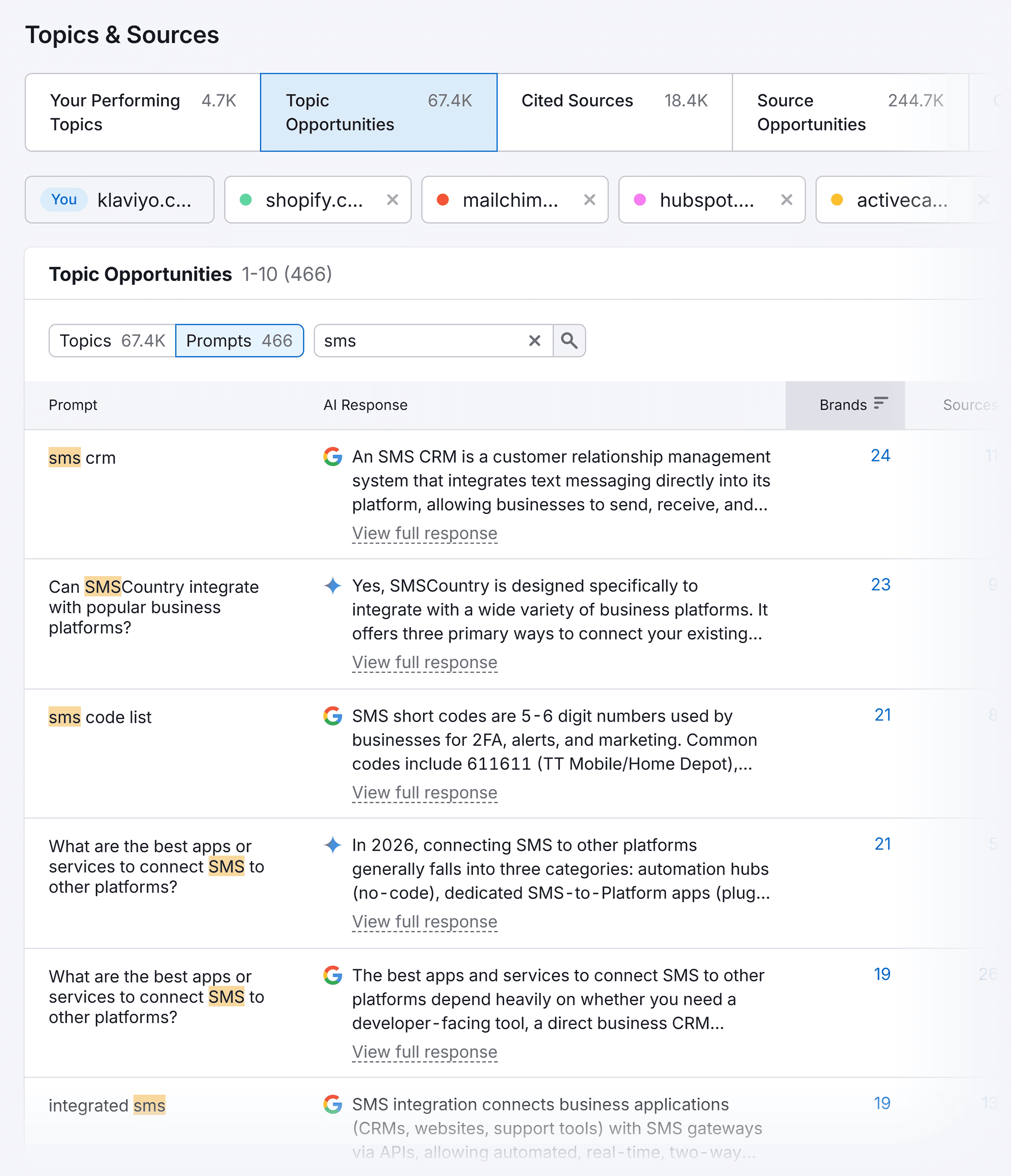Click 'Can SMSCountry integrate' prompt text
Screen dimensions: 1011x1176
coord(154,607)
